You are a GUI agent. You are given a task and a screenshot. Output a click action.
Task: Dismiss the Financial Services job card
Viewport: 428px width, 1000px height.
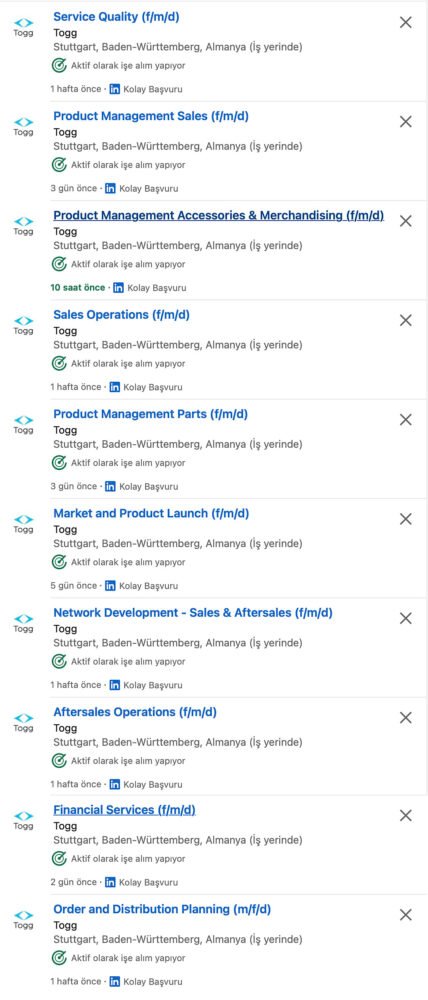click(x=405, y=815)
